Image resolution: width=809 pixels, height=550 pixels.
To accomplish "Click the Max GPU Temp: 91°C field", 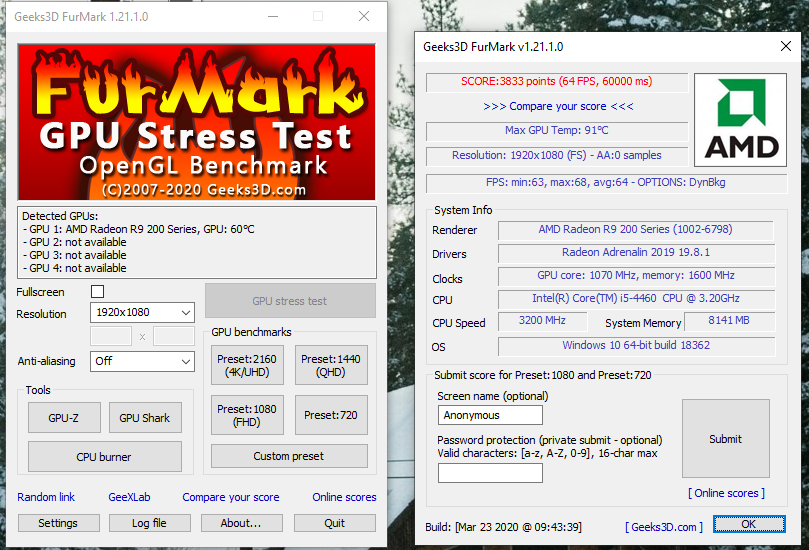I will coord(557,131).
